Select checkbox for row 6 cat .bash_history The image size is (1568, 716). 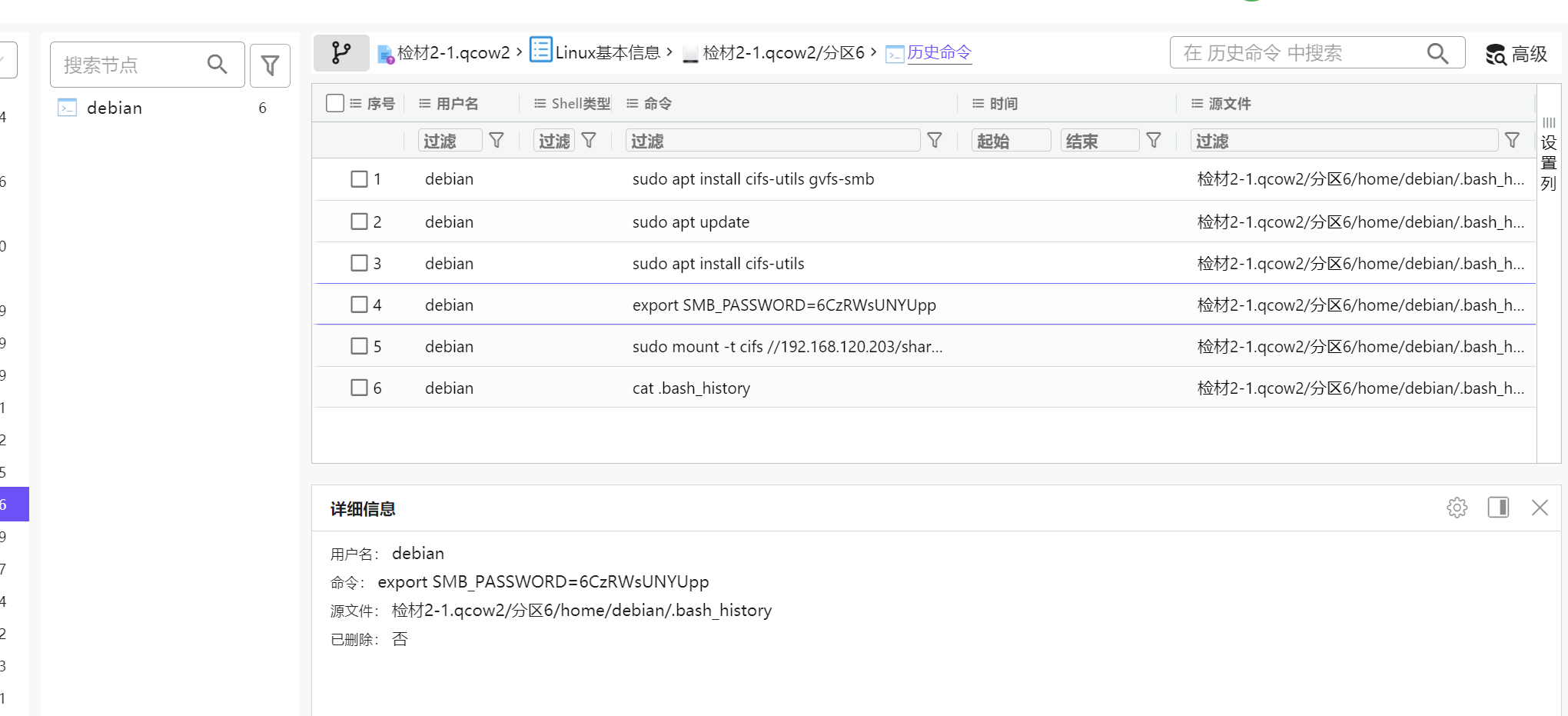359,388
